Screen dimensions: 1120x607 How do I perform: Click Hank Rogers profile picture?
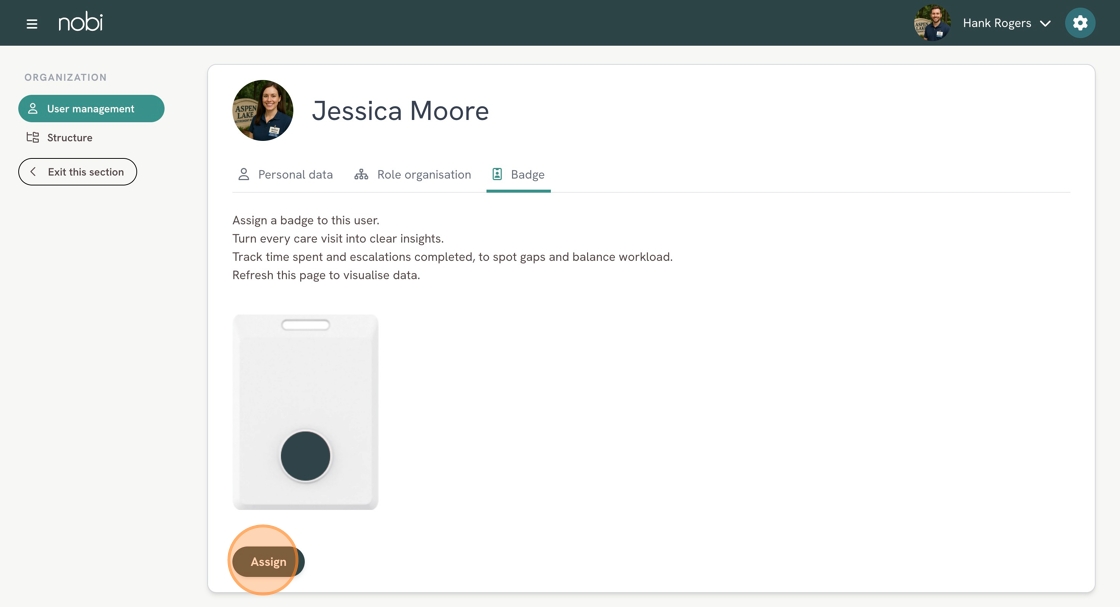click(x=932, y=23)
